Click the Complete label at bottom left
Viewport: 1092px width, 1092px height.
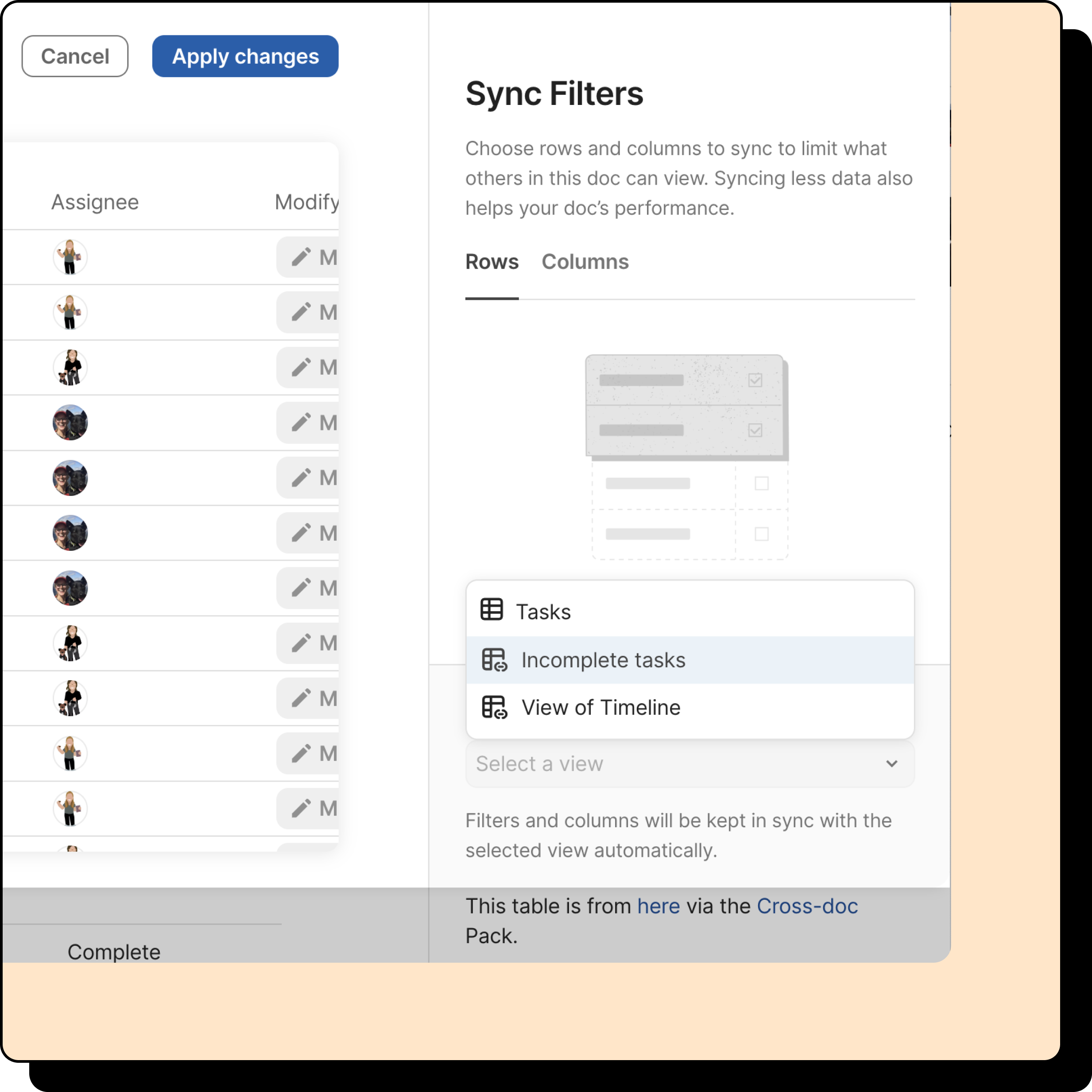[114, 952]
